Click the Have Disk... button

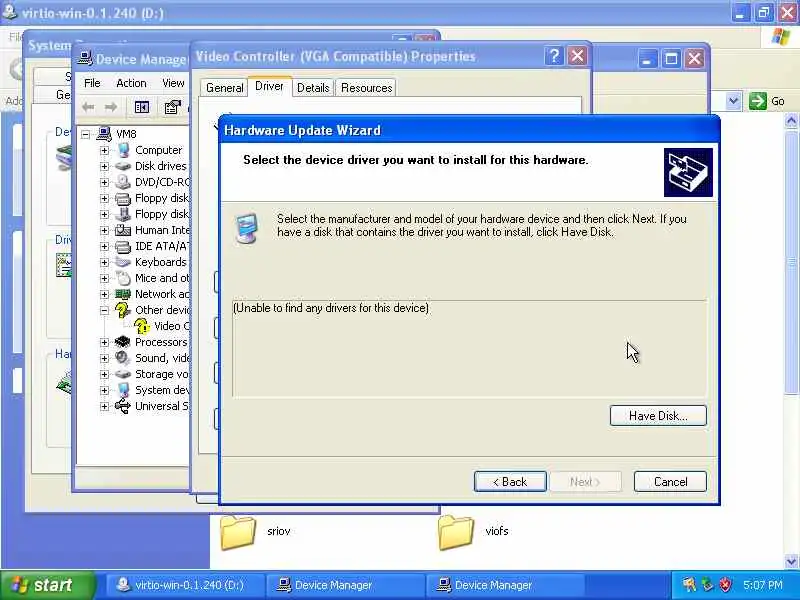click(x=658, y=416)
